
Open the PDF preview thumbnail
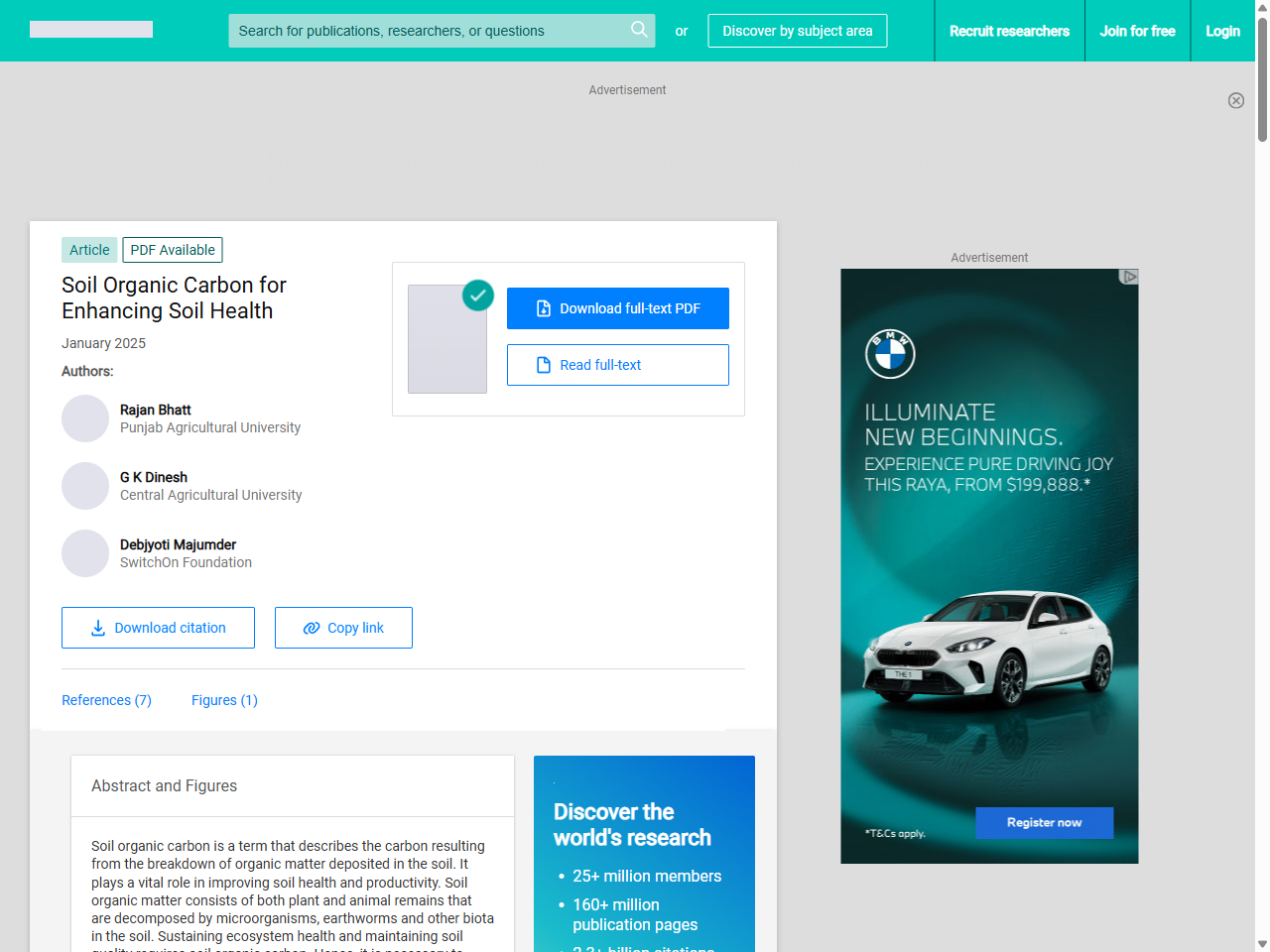point(447,339)
